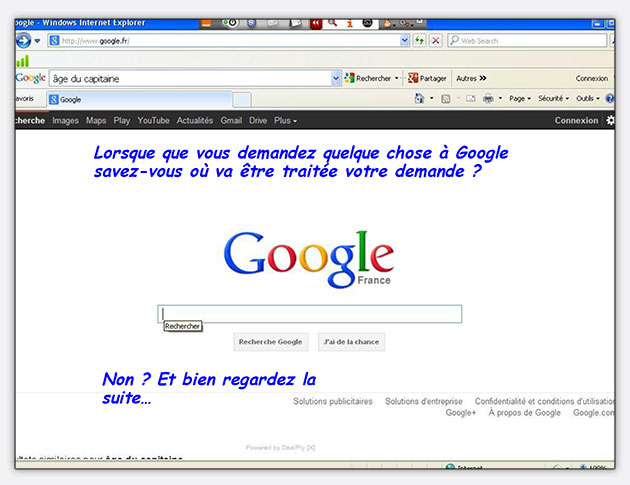Click the Google France logo

(x=309, y=258)
